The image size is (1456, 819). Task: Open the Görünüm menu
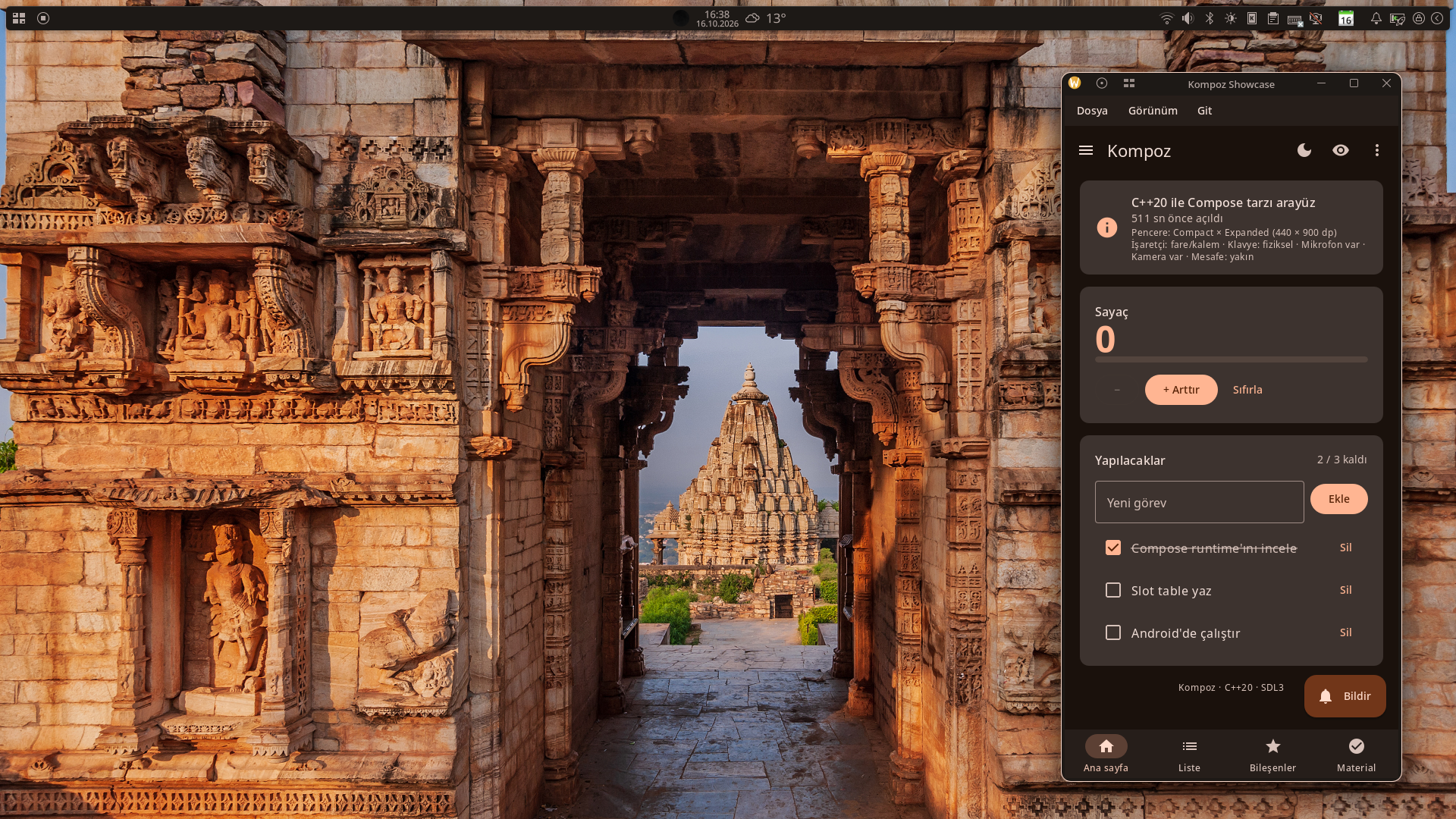point(1153,111)
